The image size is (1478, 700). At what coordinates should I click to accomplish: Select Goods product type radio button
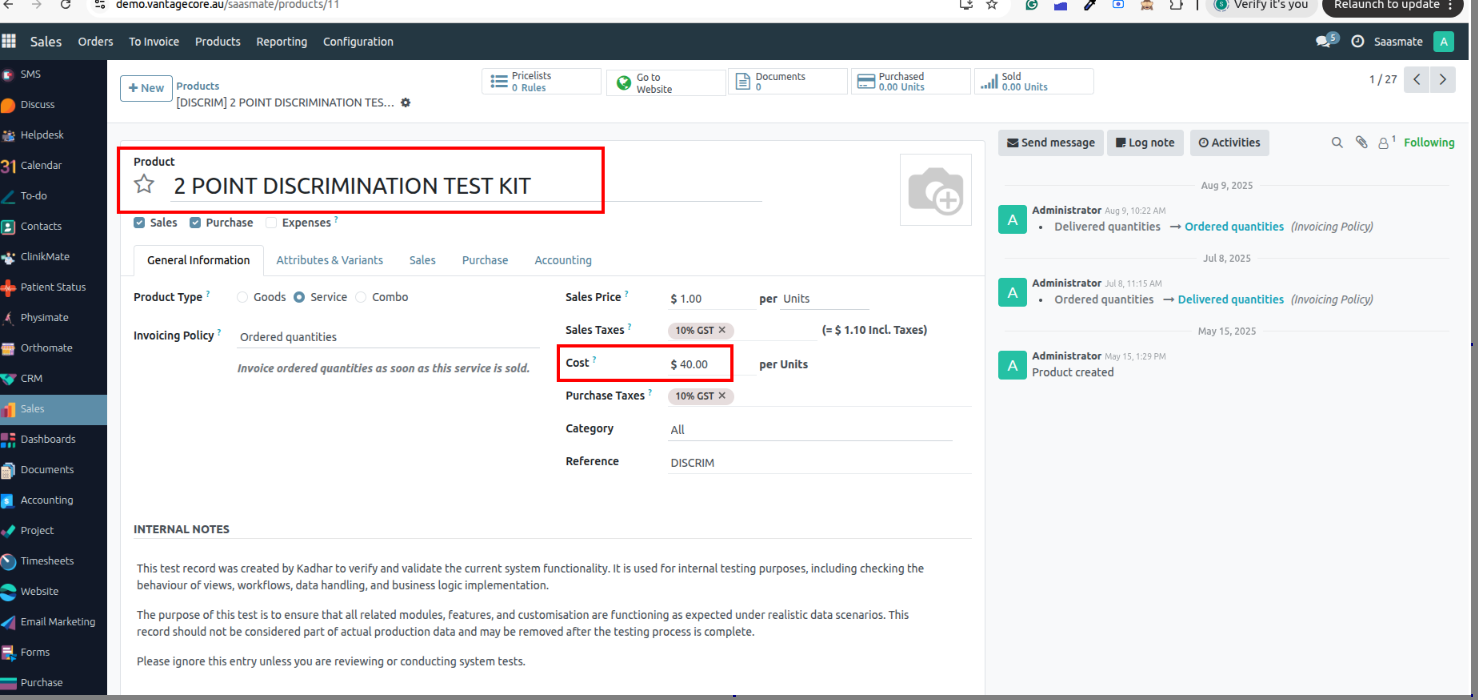(243, 297)
